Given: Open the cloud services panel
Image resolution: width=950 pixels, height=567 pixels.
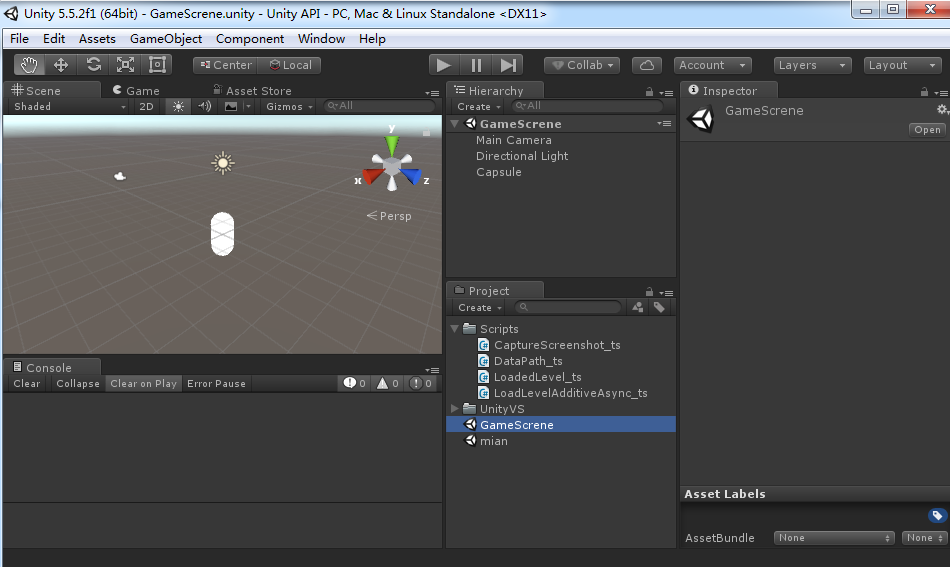Looking at the screenshot, I should click(x=646, y=65).
